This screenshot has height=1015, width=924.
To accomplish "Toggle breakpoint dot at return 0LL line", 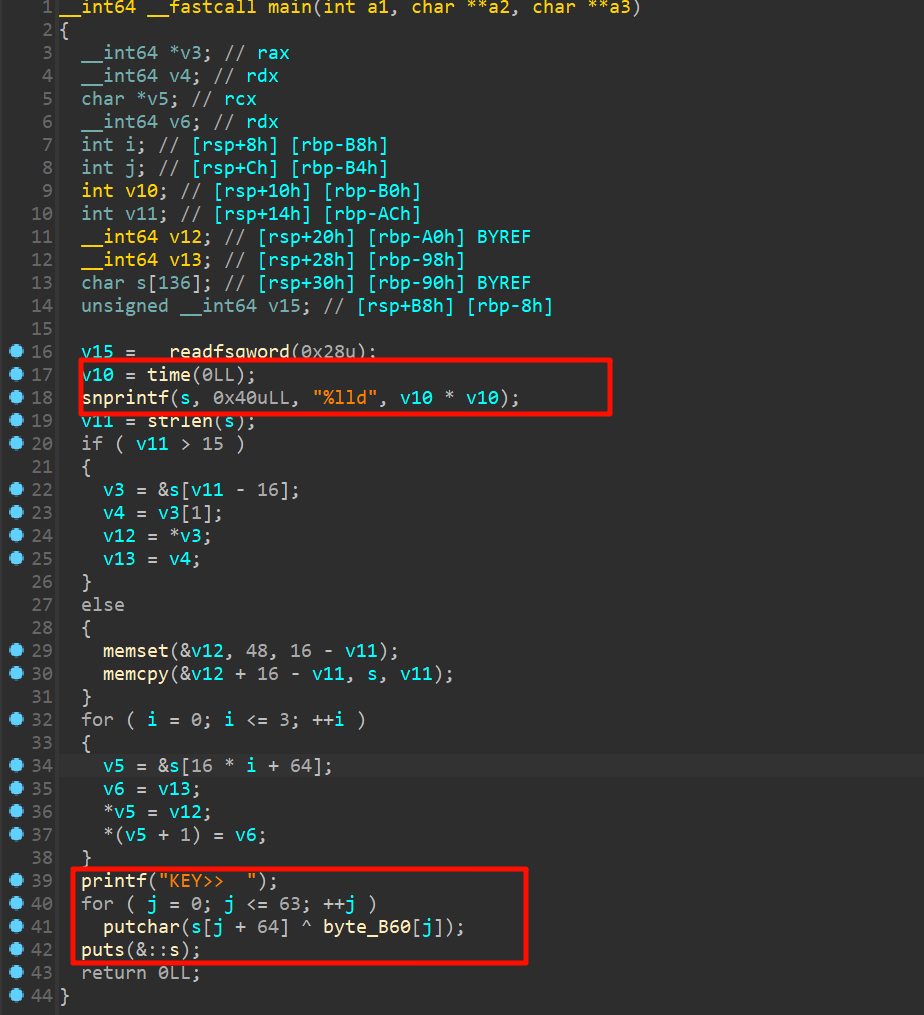I will tap(15, 972).
